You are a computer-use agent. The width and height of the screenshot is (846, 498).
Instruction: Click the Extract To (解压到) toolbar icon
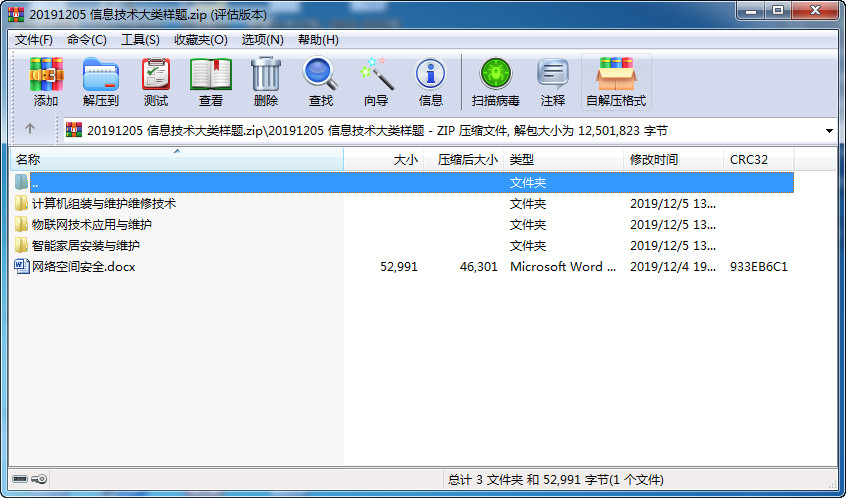click(x=100, y=74)
